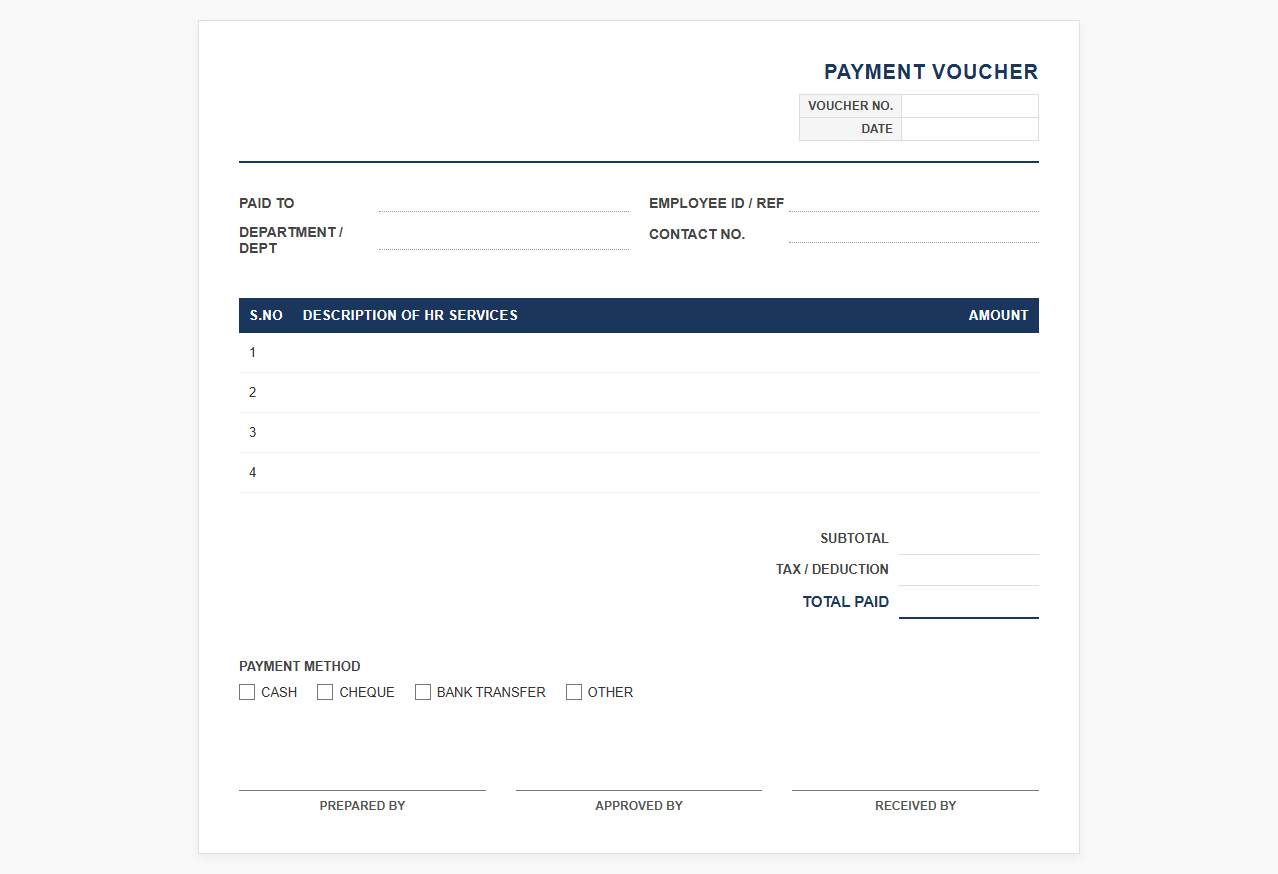Click the APPROVED BY signature line
The height and width of the screenshot is (874, 1278).
tap(639, 790)
